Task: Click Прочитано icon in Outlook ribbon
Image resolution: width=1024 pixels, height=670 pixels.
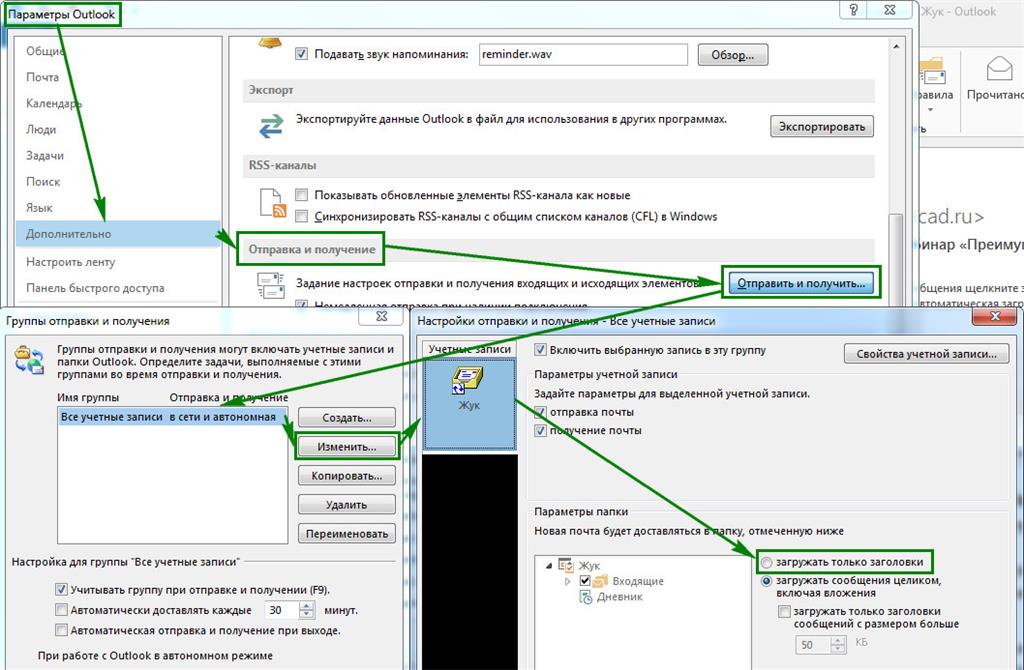Action: [999, 70]
